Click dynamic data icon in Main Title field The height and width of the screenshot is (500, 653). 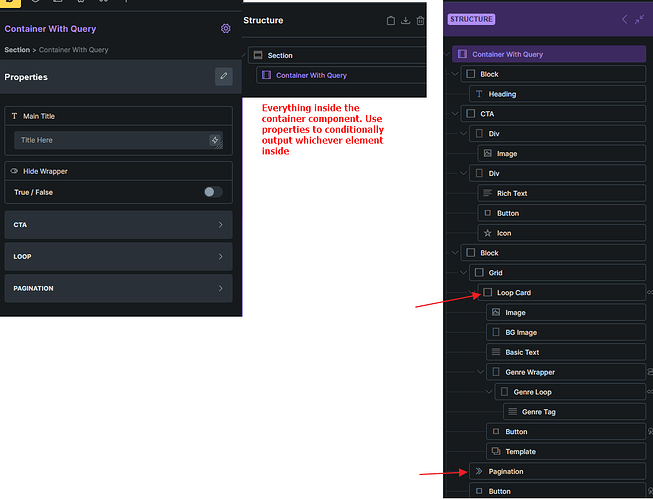pos(215,141)
